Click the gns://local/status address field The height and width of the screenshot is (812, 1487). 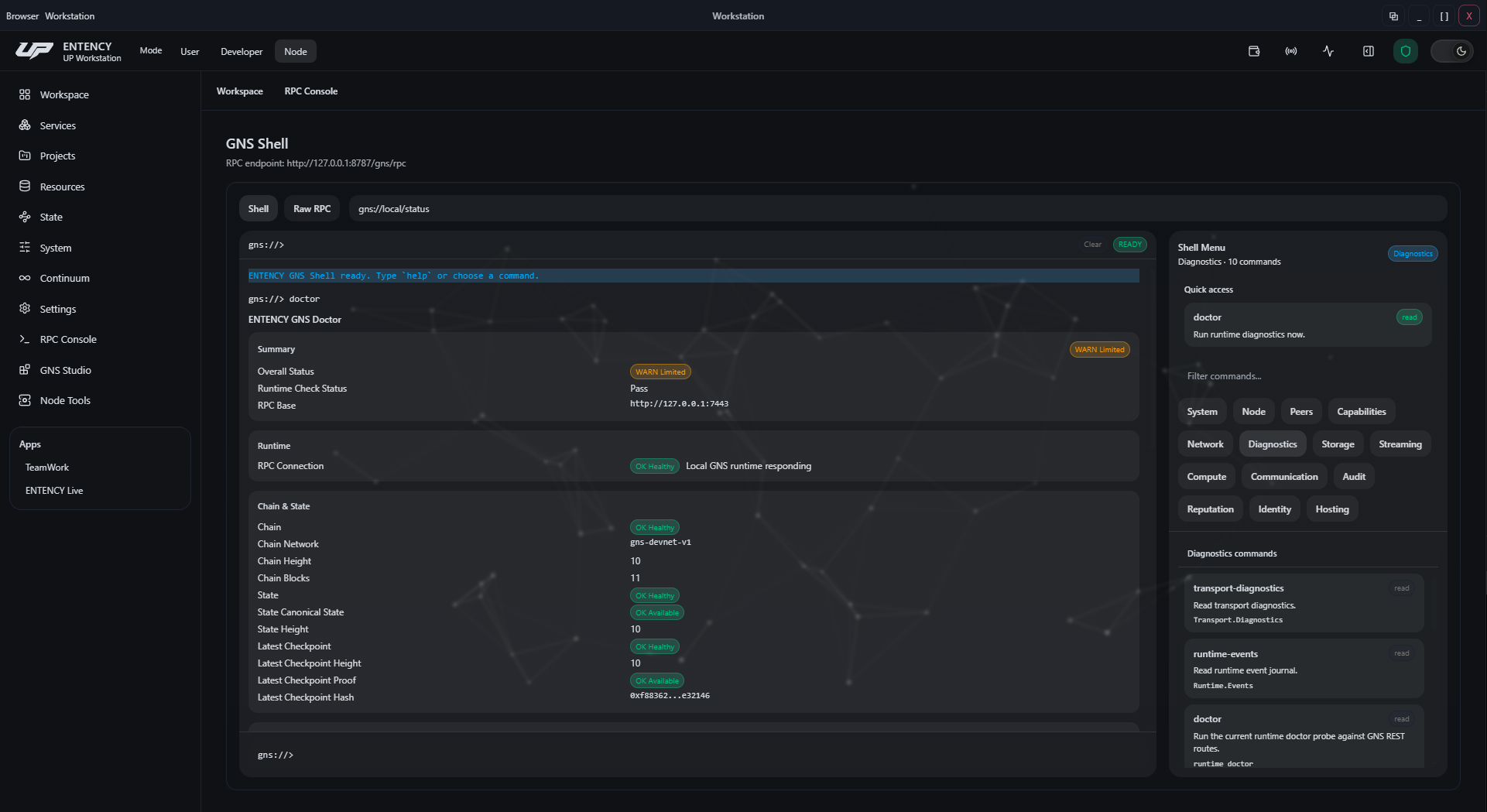click(898, 209)
